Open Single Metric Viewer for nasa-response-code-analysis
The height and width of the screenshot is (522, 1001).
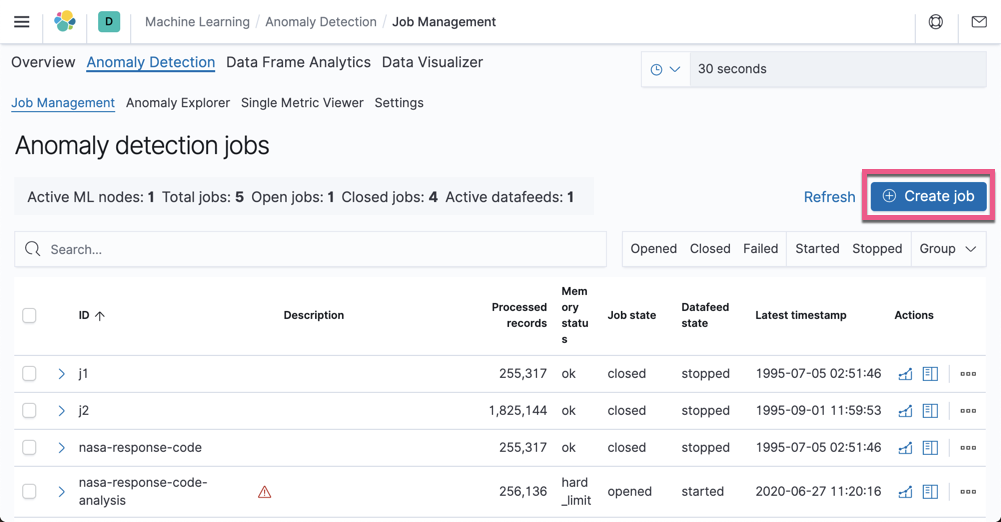pos(905,492)
